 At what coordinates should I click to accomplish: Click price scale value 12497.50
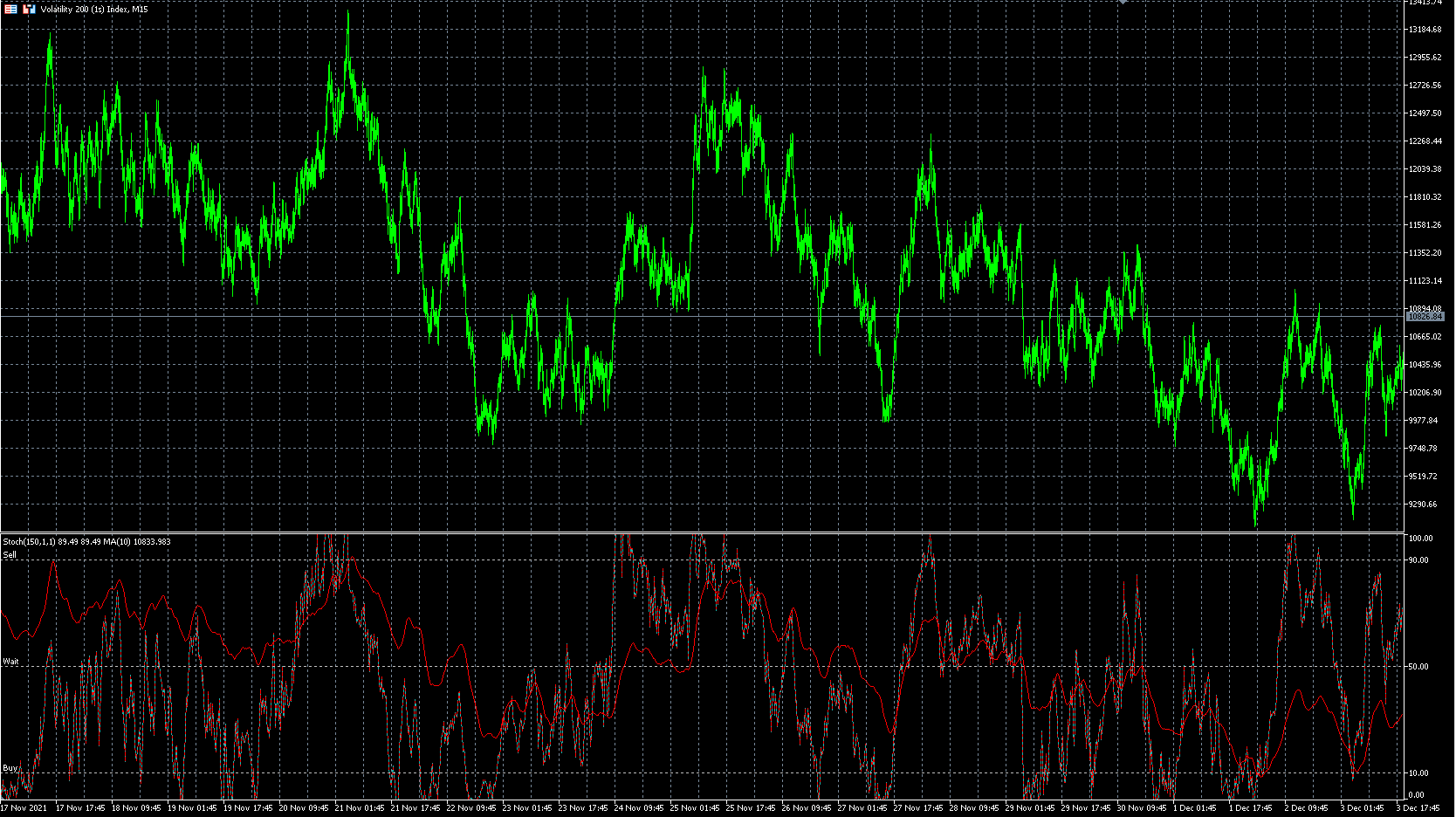coord(1425,113)
